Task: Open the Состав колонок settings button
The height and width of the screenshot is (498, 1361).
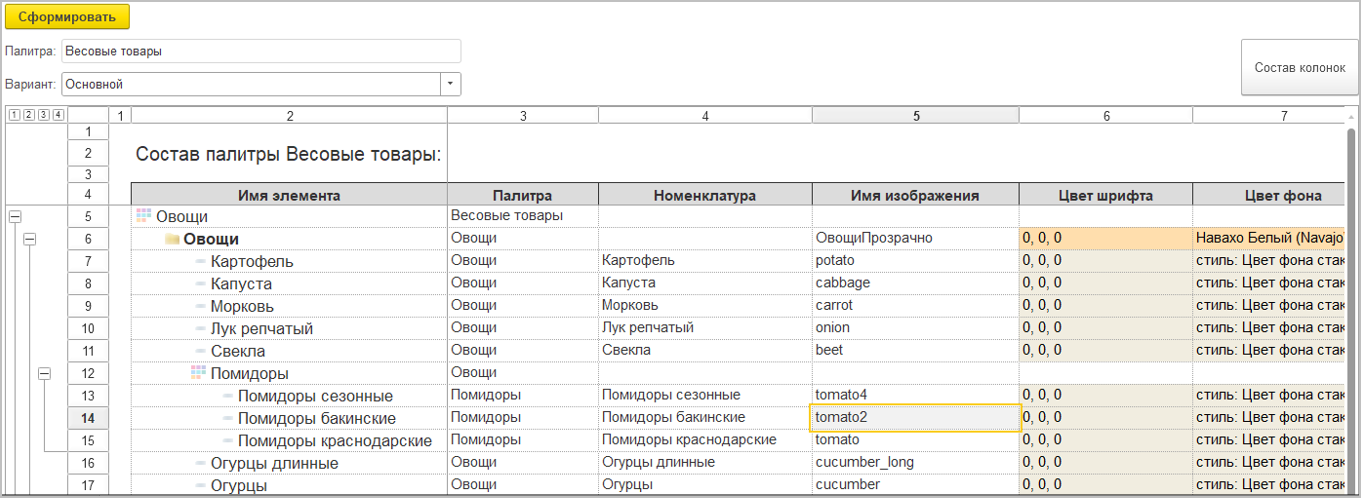Action: (1299, 68)
